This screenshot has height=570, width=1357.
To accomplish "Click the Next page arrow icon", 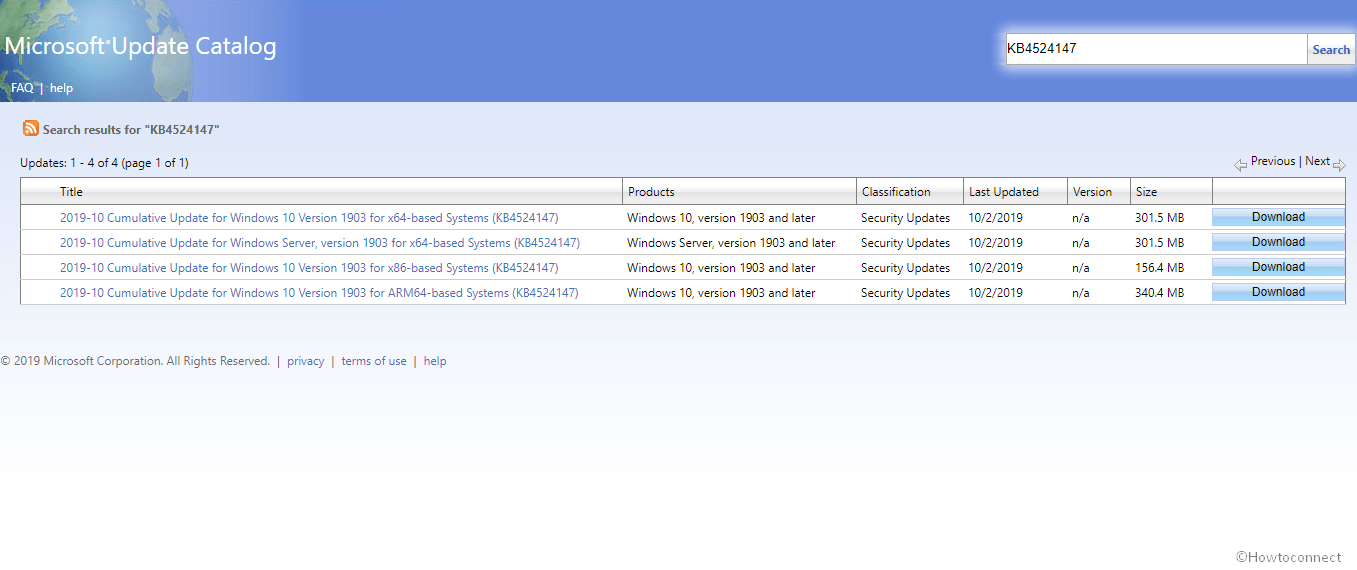I will 1340,164.
